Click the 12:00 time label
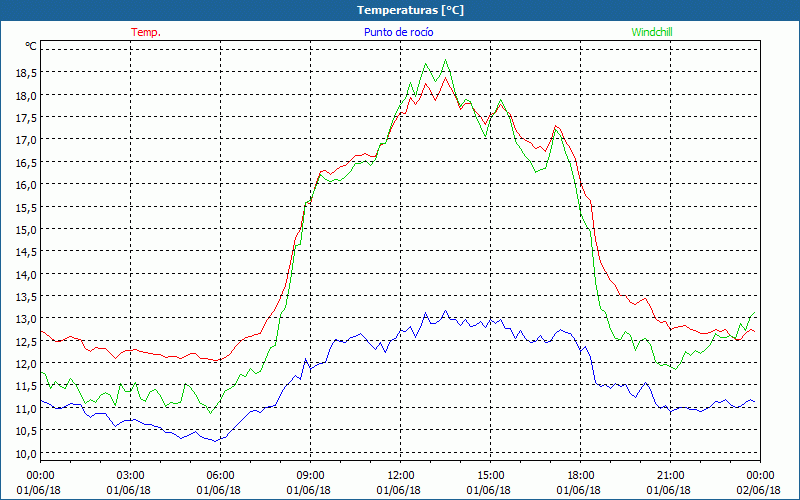The height and width of the screenshot is (500, 800). [x=401, y=476]
